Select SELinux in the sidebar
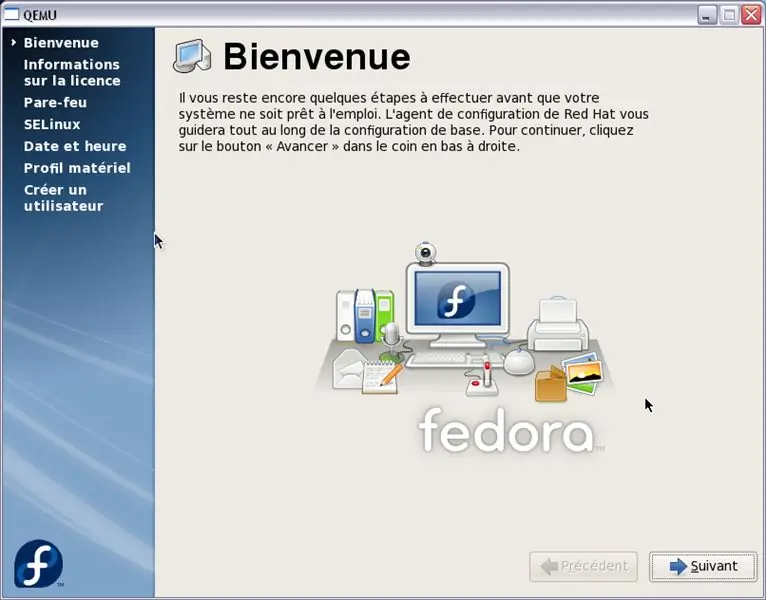The width and height of the screenshot is (766, 600). 52,125
